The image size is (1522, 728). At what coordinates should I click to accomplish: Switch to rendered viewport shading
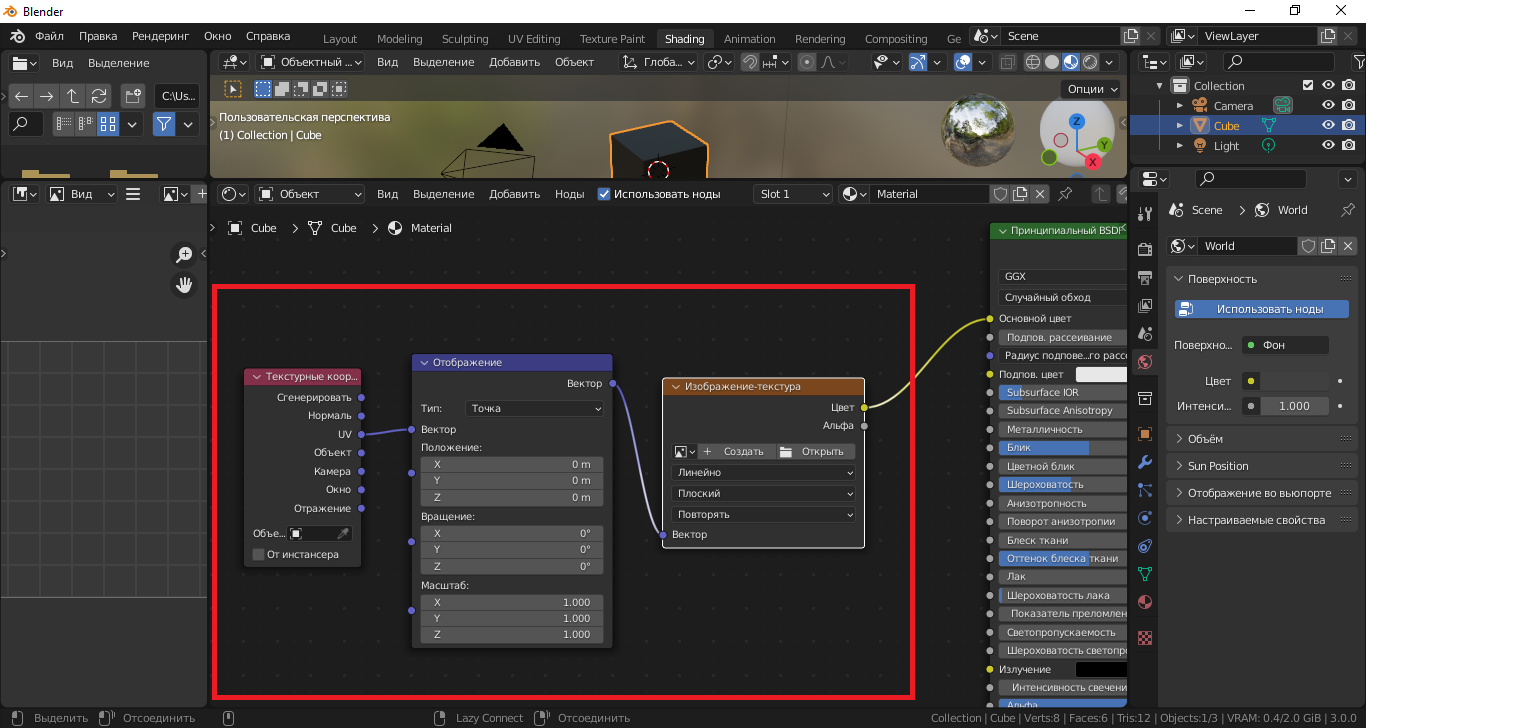1090,62
